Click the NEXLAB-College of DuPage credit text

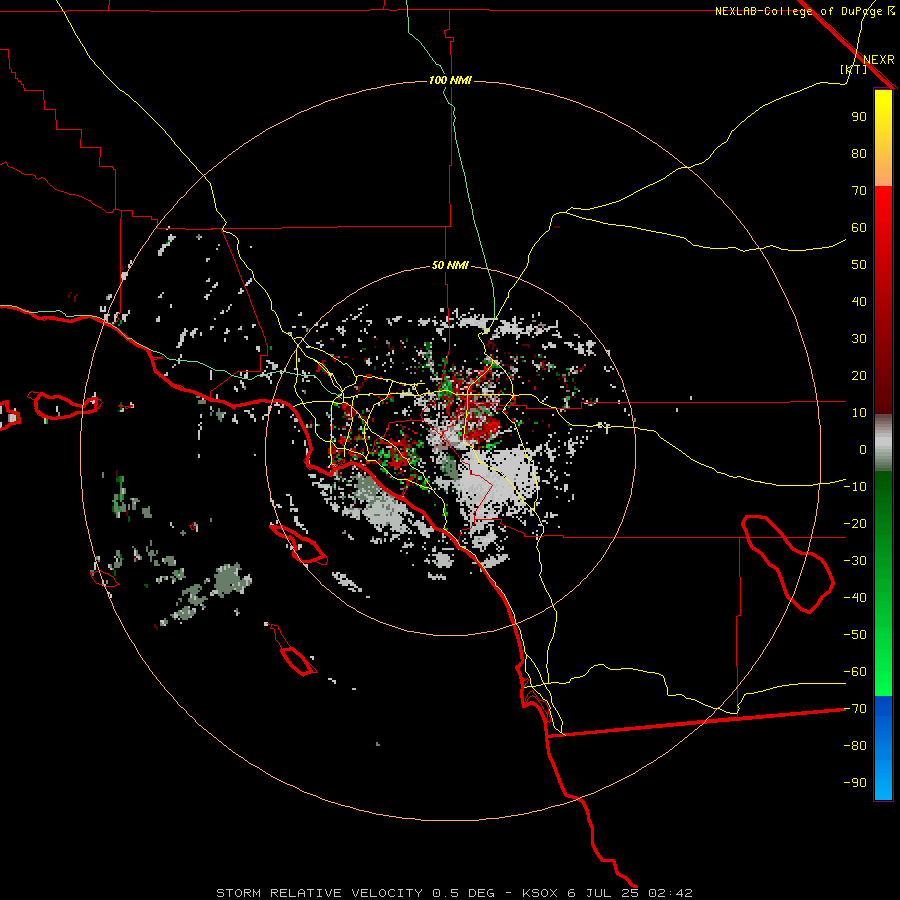(804, 11)
